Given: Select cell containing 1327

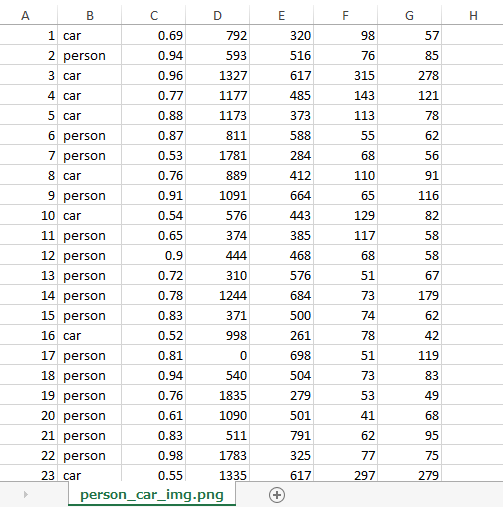Looking at the screenshot, I should pyautogui.click(x=218, y=75).
